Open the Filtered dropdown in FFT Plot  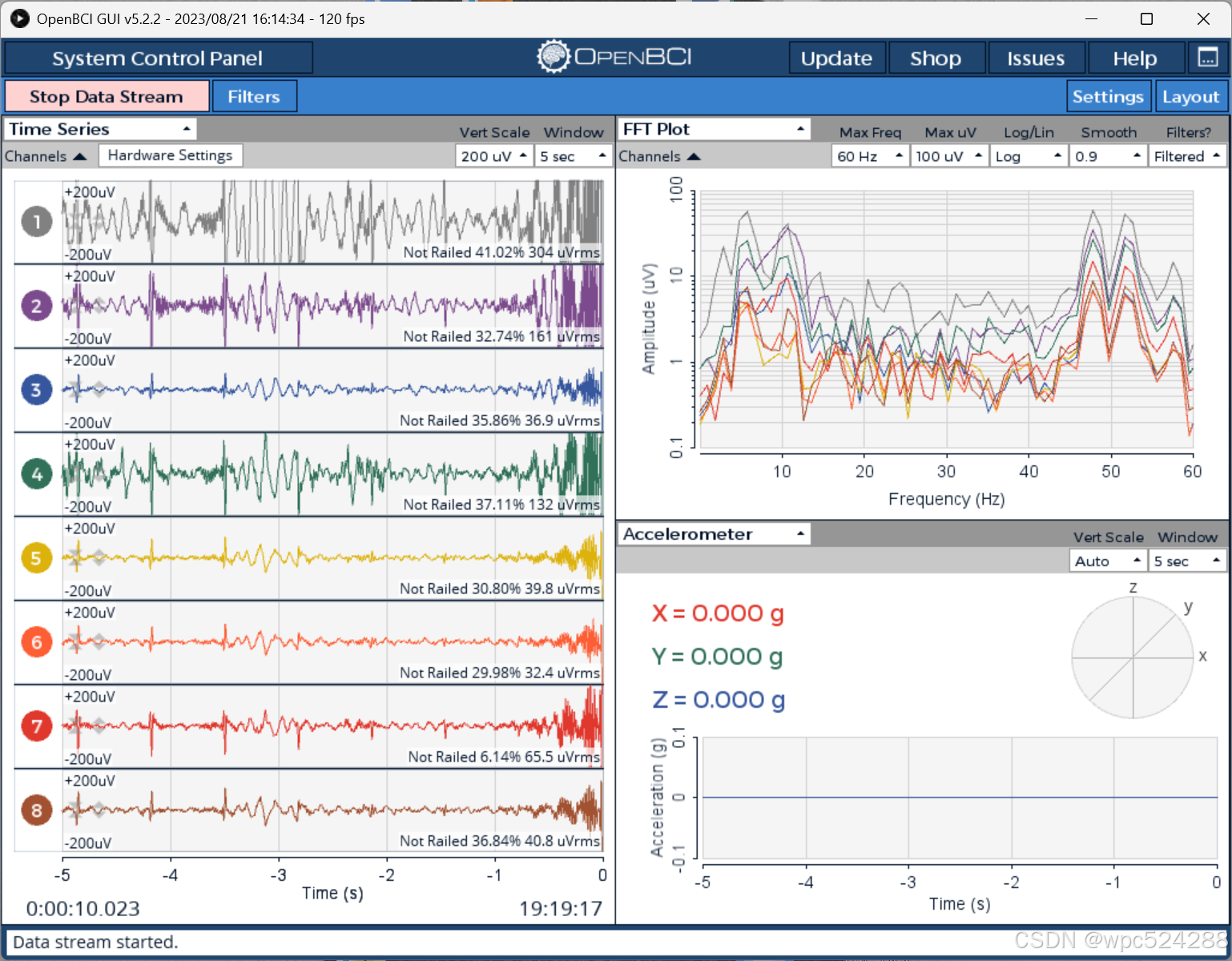click(x=1186, y=156)
